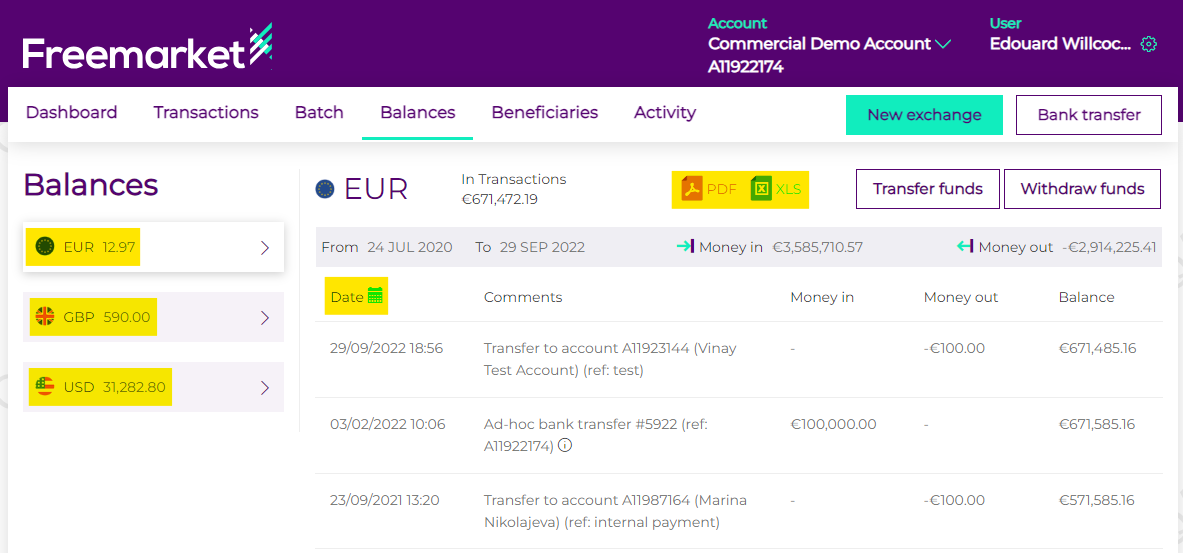1183x553 pixels.
Task: Click the EUR flag icon in Balances
Action: pyautogui.click(x=45, y=247)
